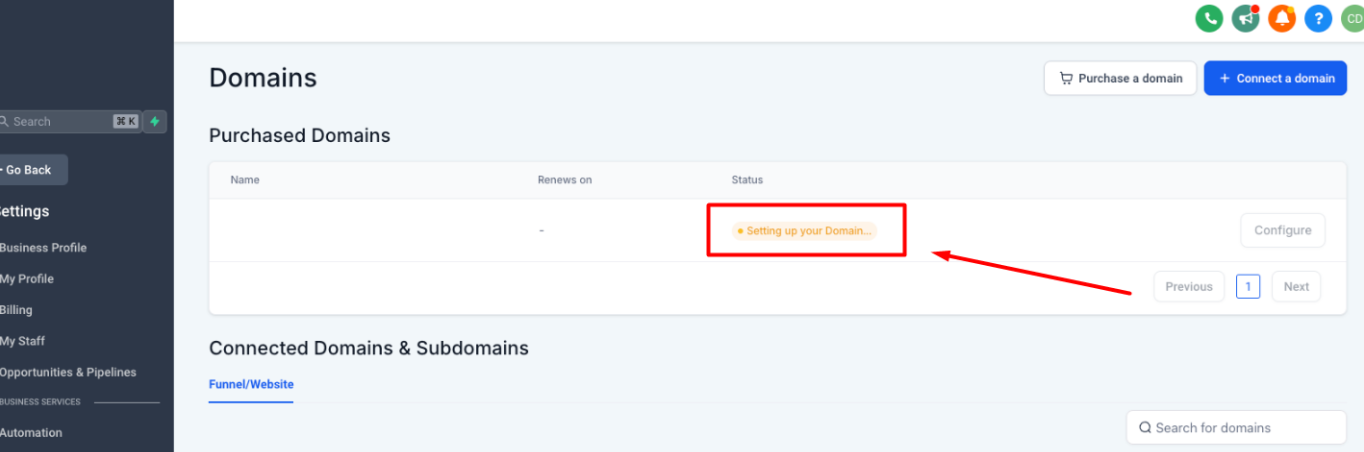Click the Connect a domain button
Image resolution: width=1364 pixels, height=452 pixels.
click(x=1275, y=78)
